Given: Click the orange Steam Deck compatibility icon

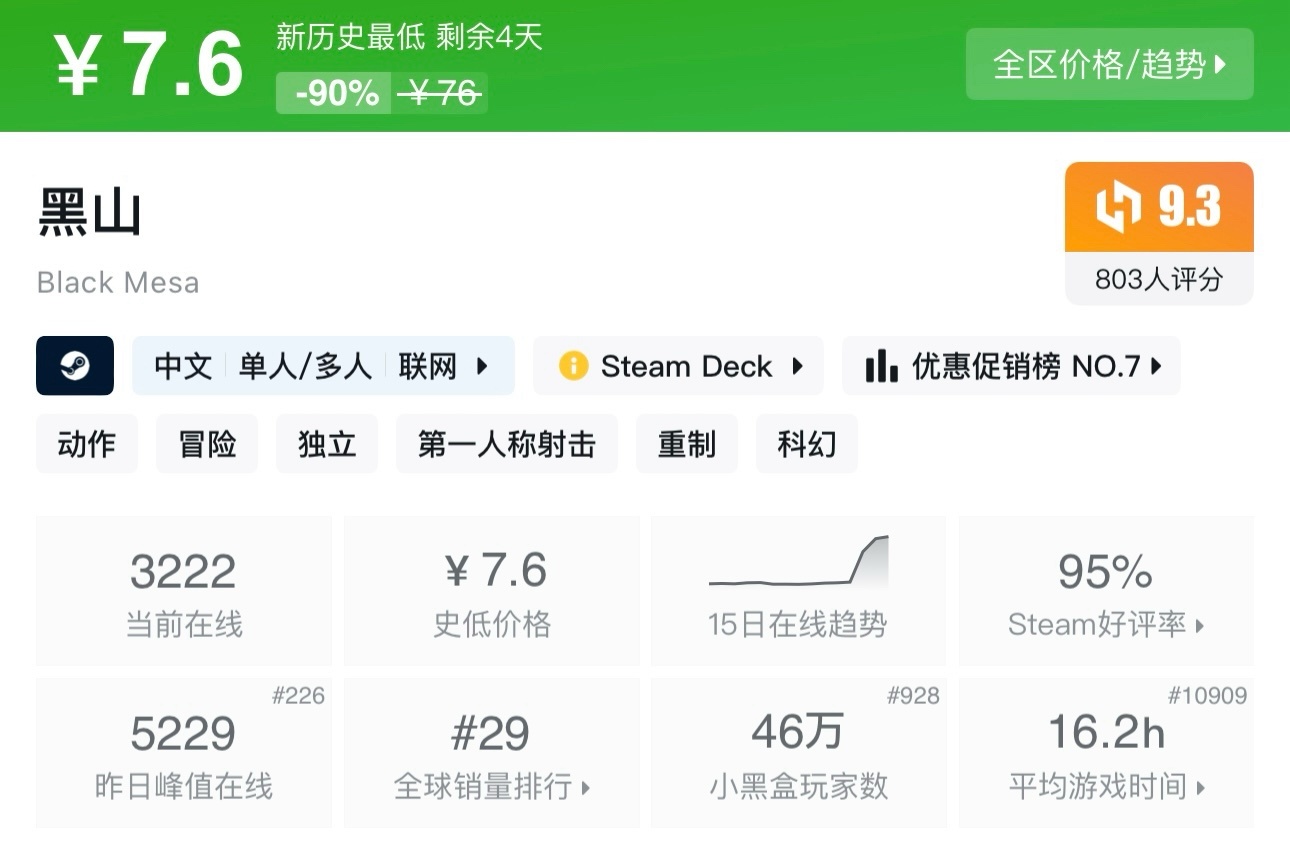Looking at the screenshot, I should click(x=574, y=366).
